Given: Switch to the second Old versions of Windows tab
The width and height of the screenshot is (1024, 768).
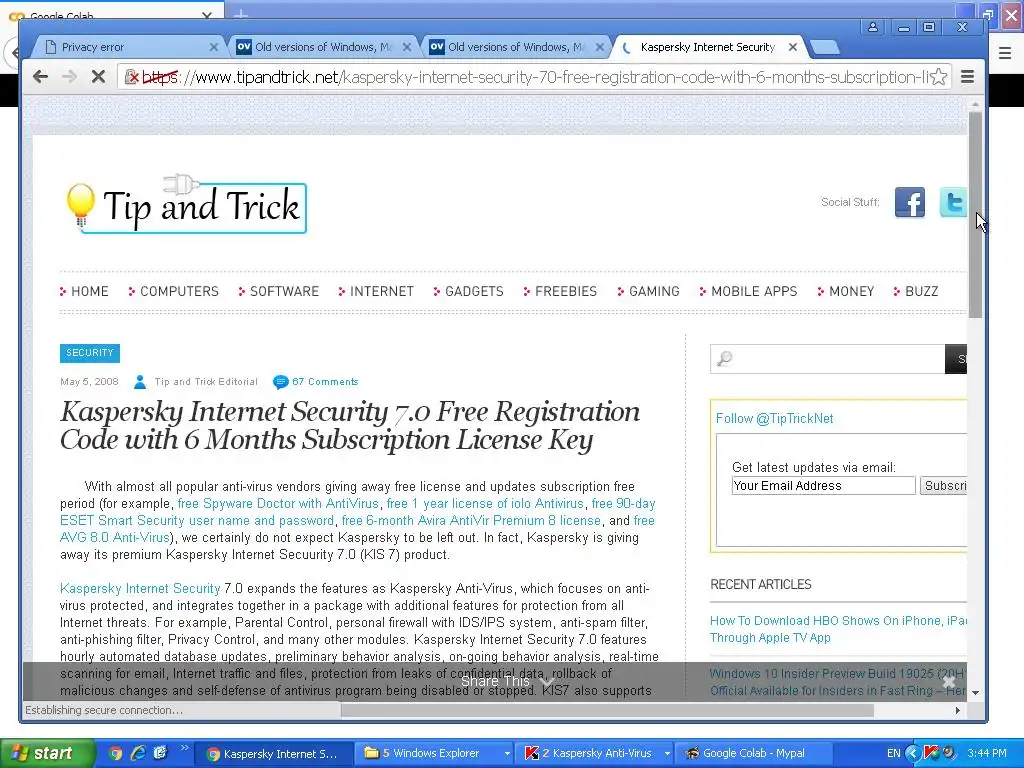Looking at the screenshot, I should [516, 47].
